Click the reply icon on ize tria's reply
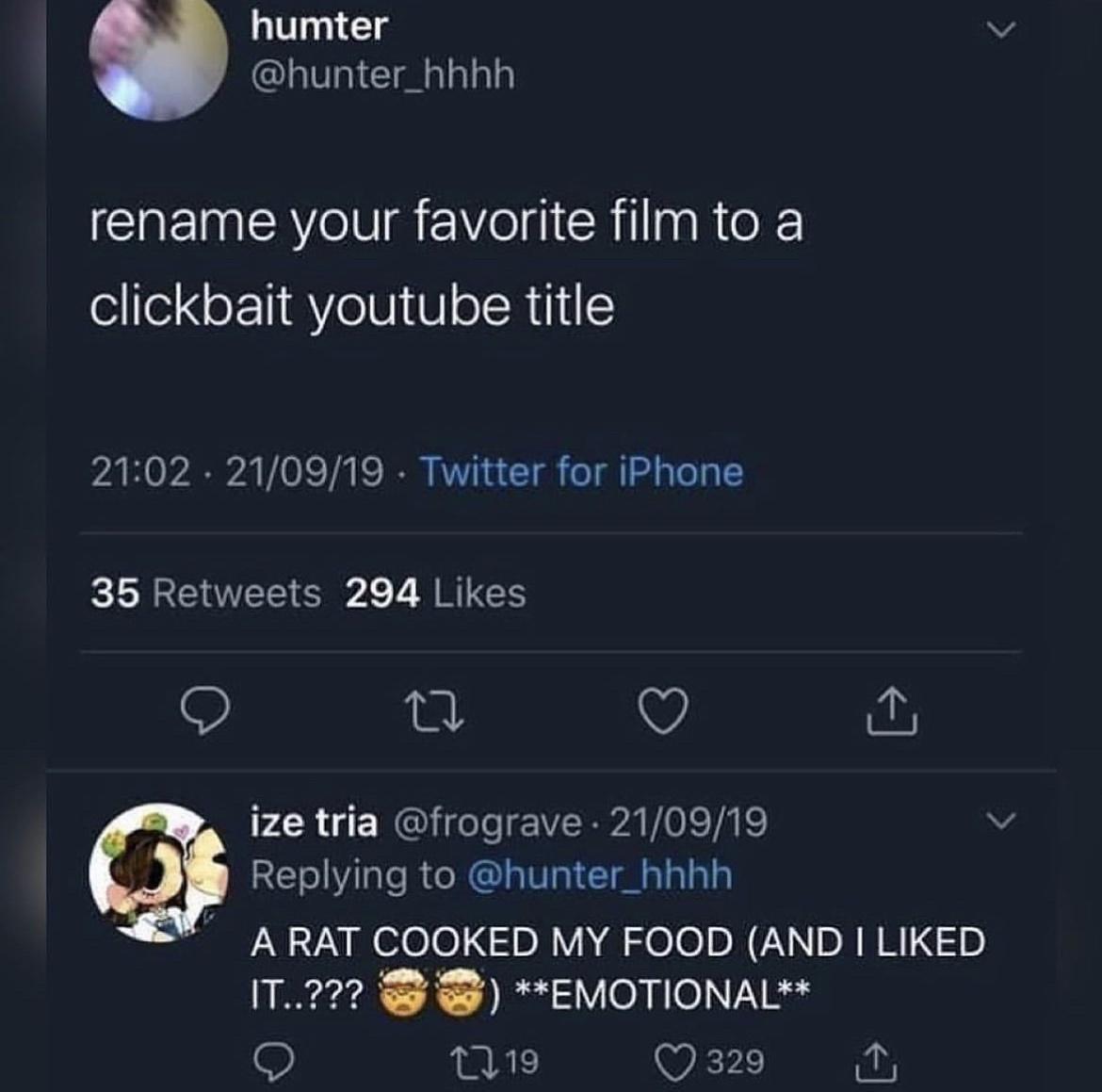 pyautogui.click(x=276, y=1059)
